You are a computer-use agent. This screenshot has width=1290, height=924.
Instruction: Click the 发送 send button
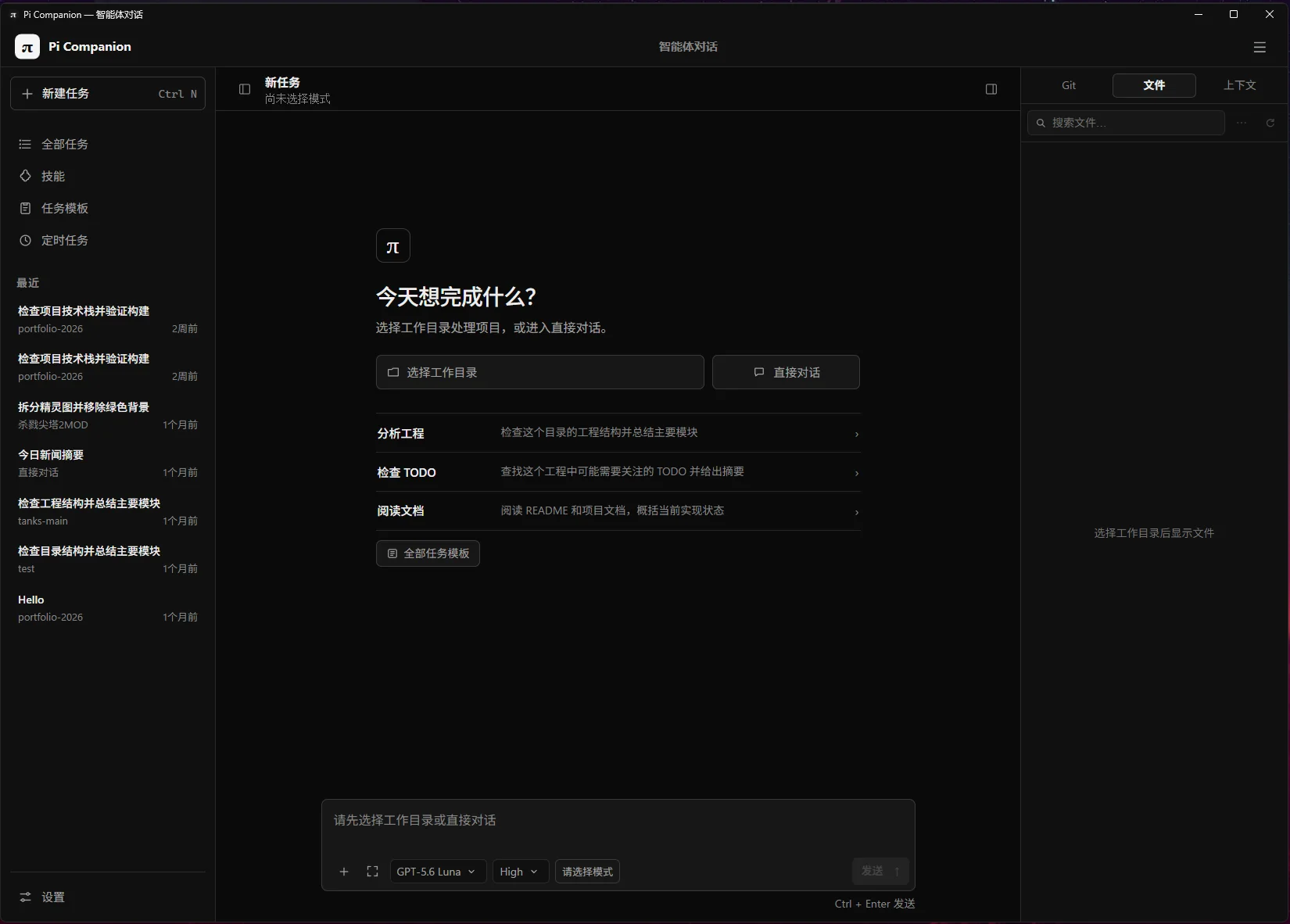(880, 871)
